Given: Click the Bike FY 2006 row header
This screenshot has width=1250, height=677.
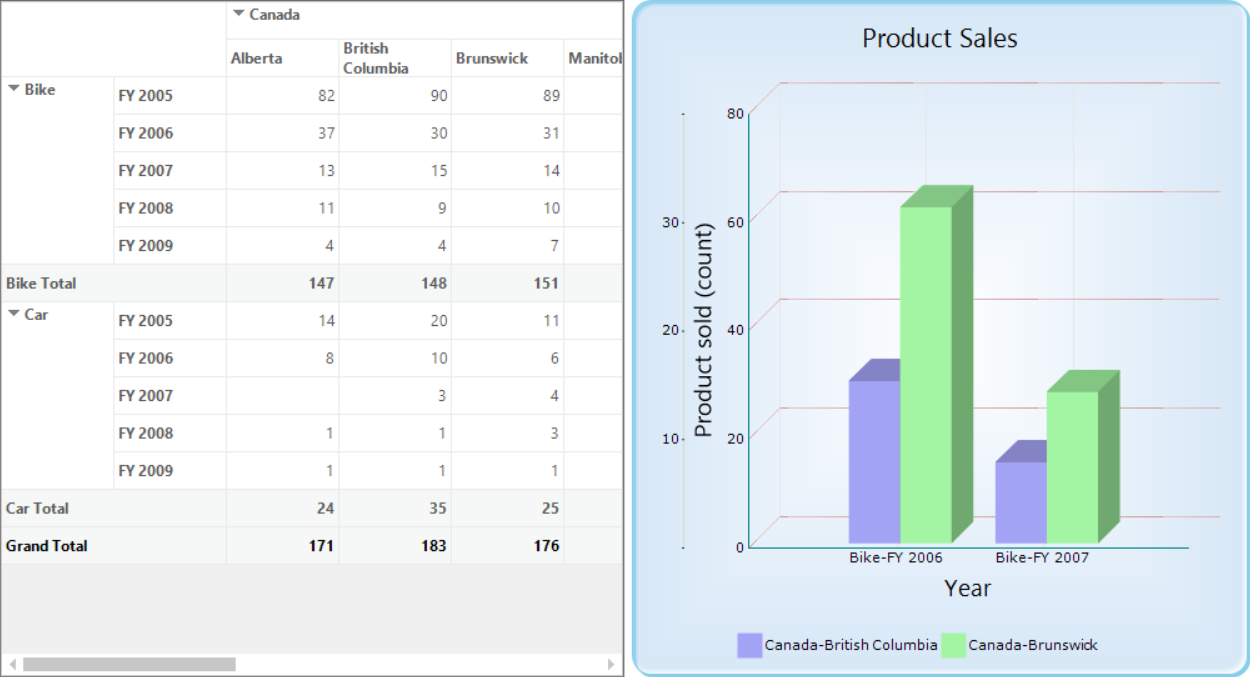Looking at the screenshot, I should pyautogui.click(x=170, y=133).
